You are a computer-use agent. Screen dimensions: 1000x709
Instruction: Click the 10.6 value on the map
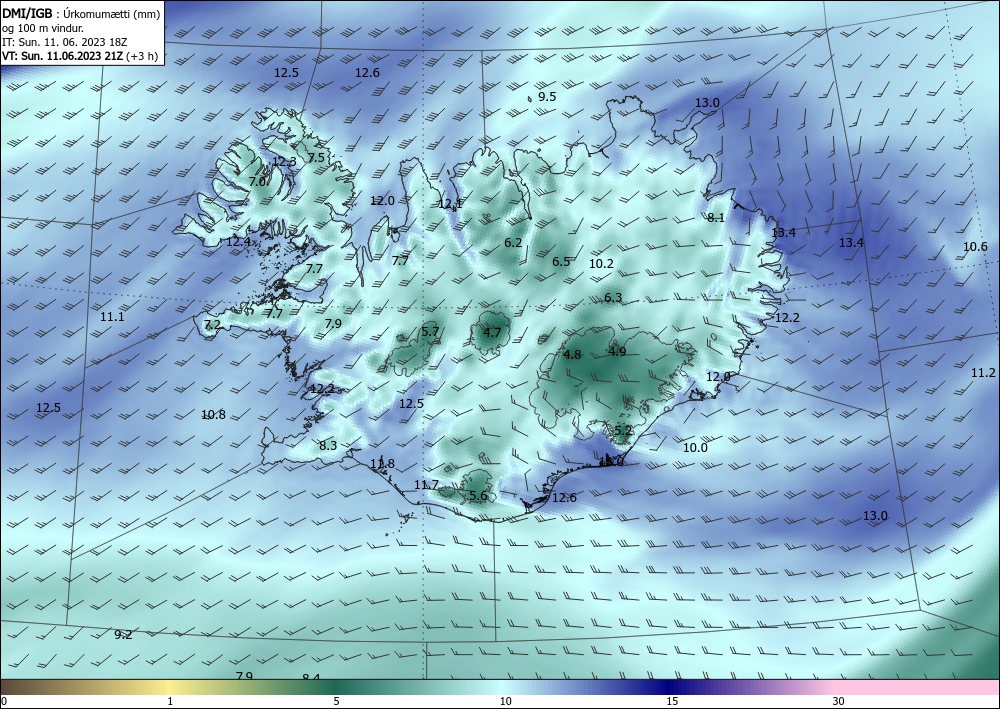(x=975, y=247)
